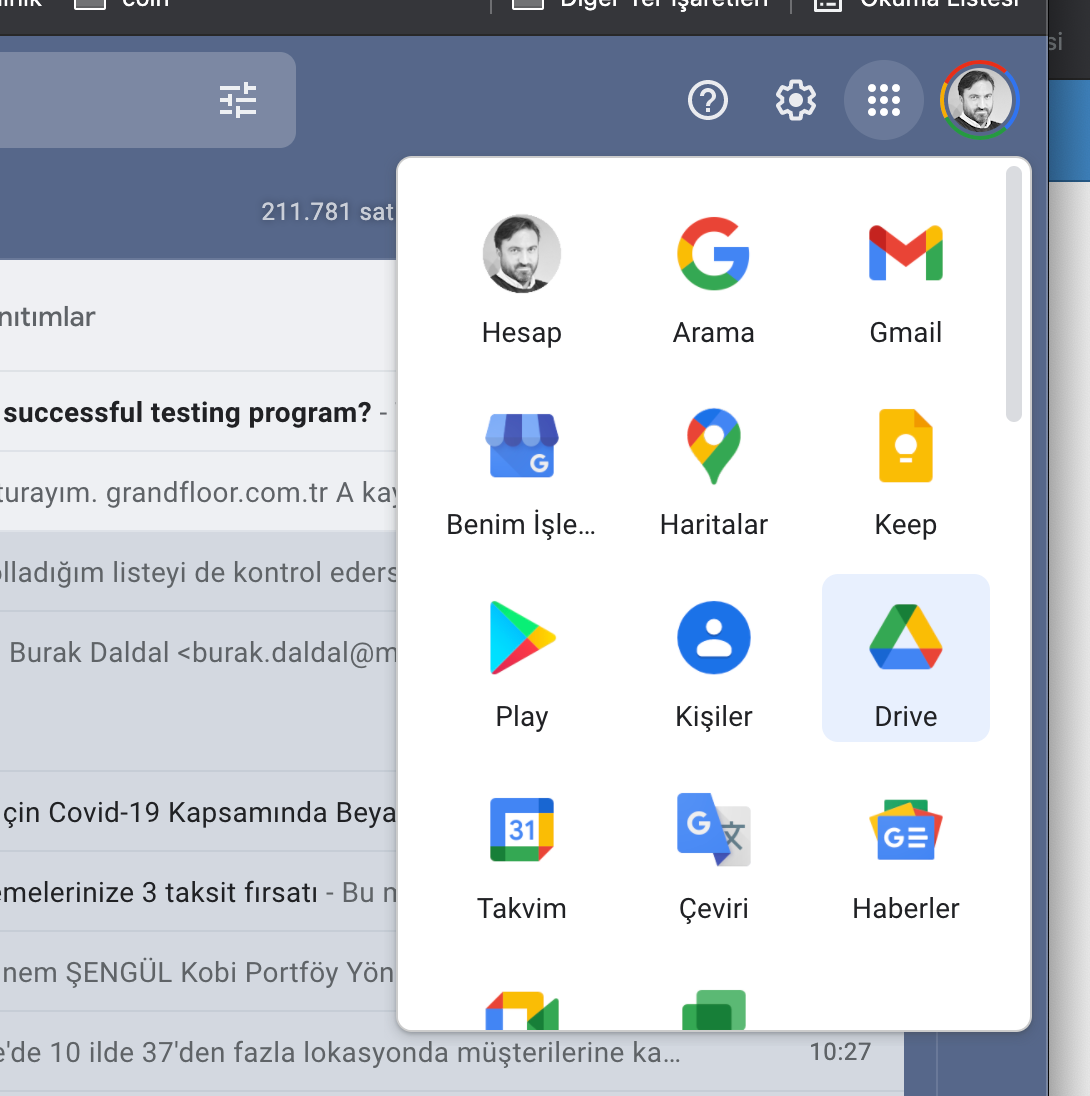Open email 'ŞENGÜL Kobi Portföy Yön'

click(199, 972)
